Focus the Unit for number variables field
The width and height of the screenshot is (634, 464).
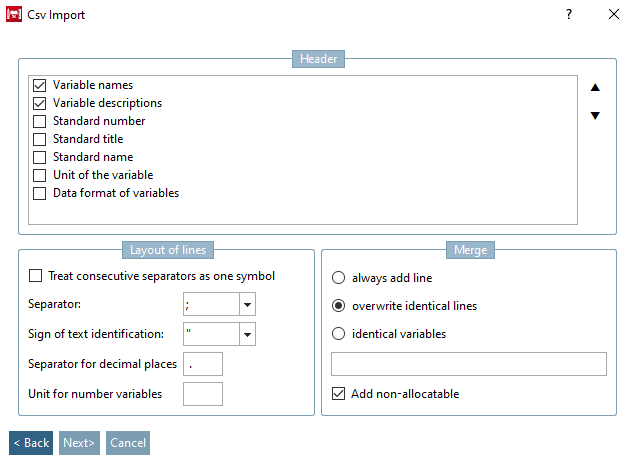(203, 394)
